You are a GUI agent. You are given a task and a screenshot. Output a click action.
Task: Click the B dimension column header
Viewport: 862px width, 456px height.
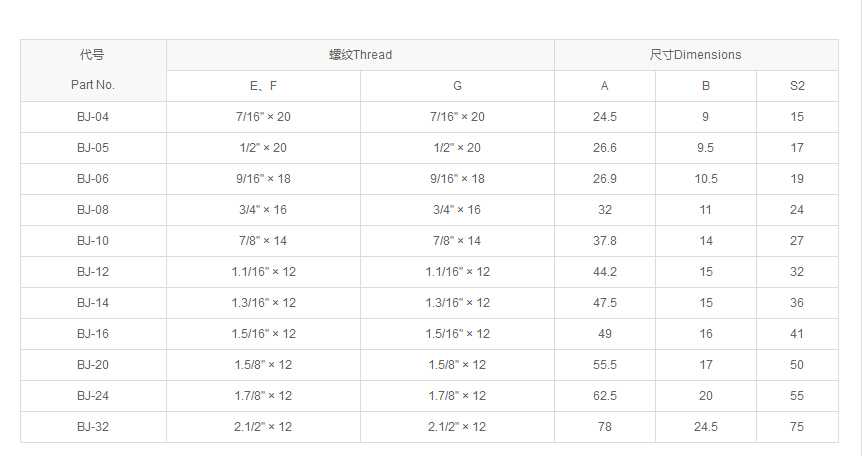(706, 86)
